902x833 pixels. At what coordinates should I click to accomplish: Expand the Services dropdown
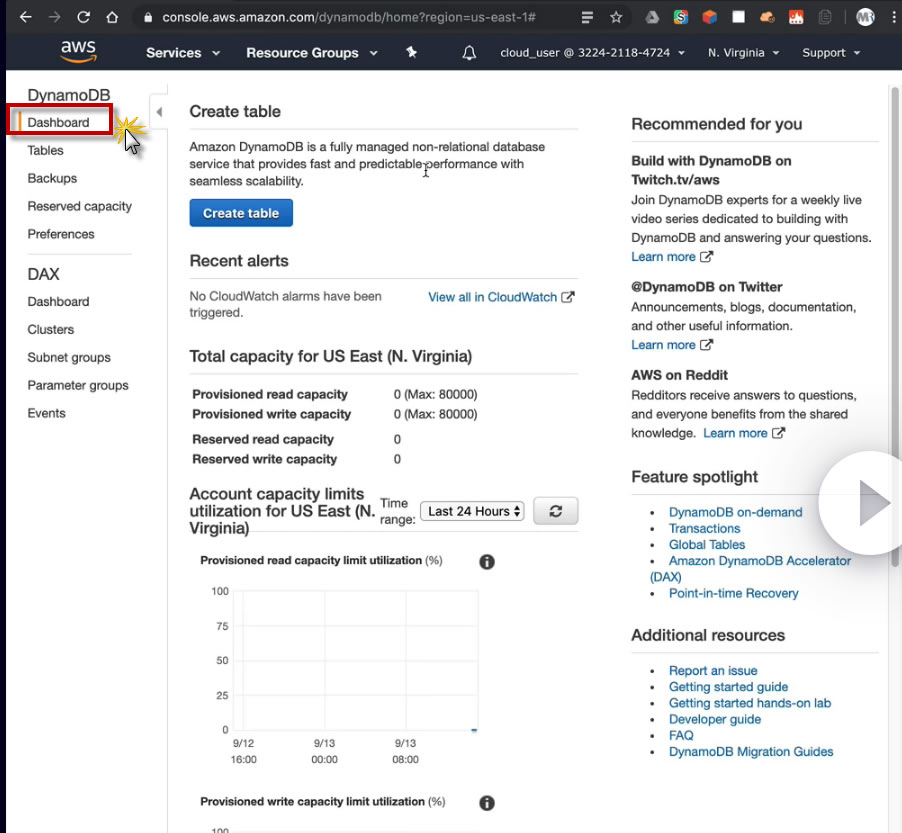point(183,53)
